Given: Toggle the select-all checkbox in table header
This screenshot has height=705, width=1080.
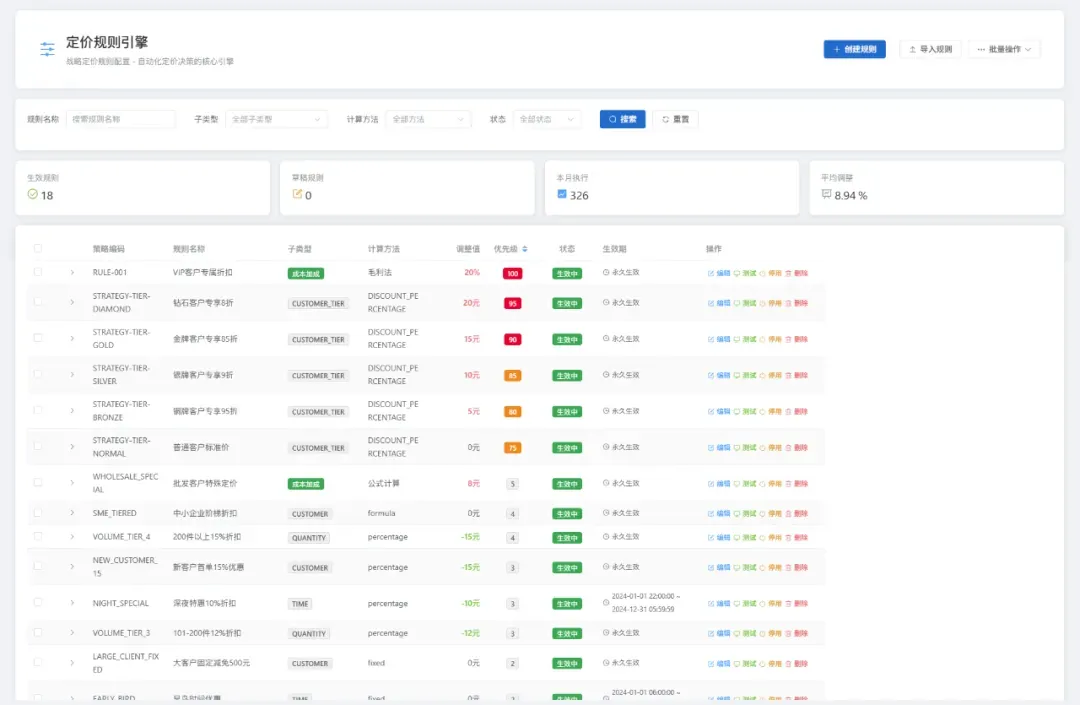Looking at the screenshot, I should tap(38, 249).
